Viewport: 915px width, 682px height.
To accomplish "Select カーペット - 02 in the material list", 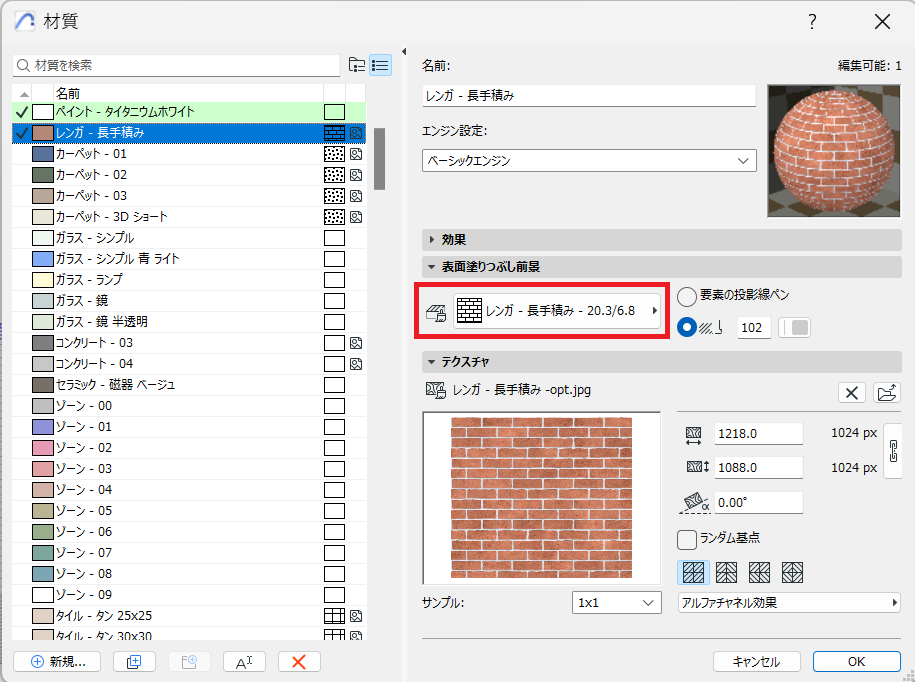I will (91, 175).
